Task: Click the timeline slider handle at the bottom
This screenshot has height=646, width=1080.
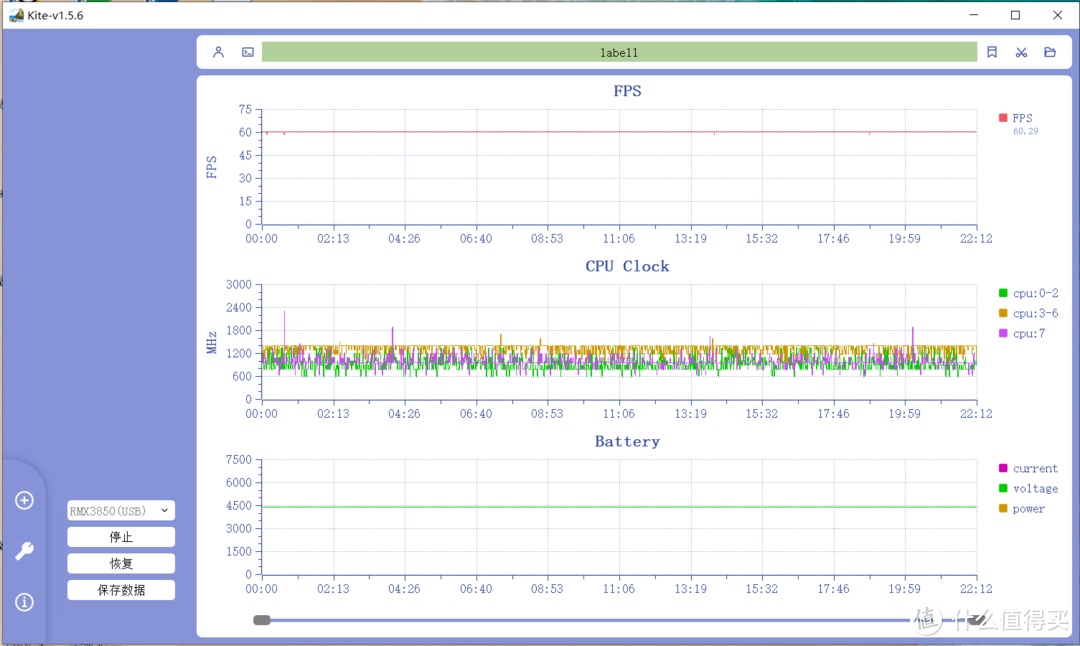Action: point(262,620)
